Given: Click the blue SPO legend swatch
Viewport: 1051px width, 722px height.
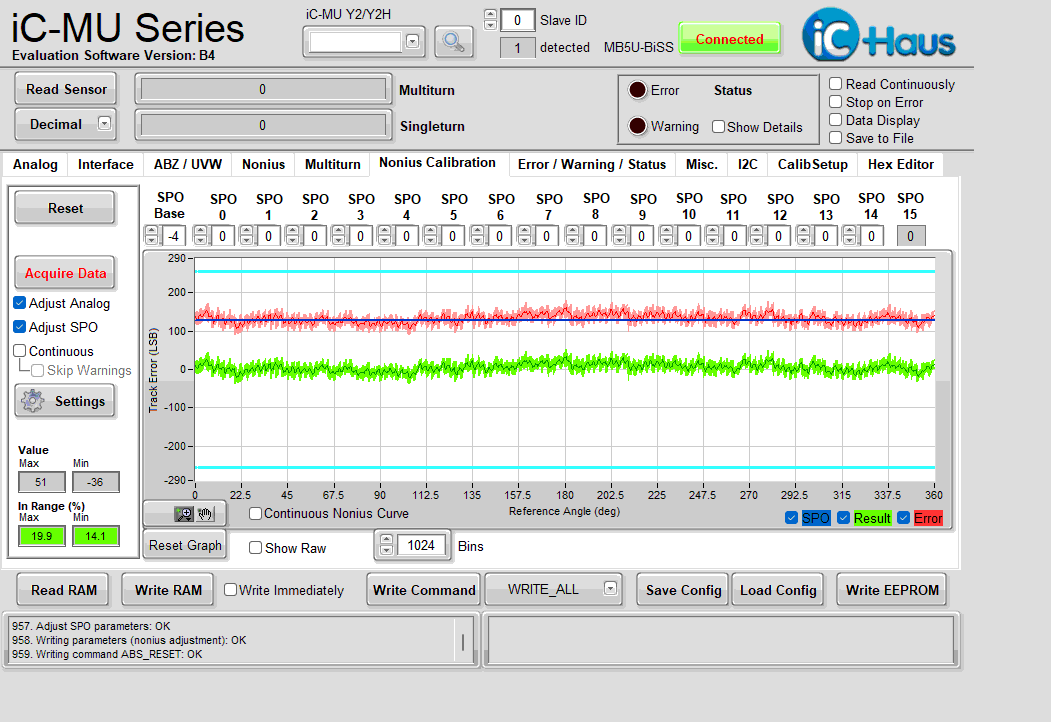Looking at the screenshot, I should tap(816, 518).
